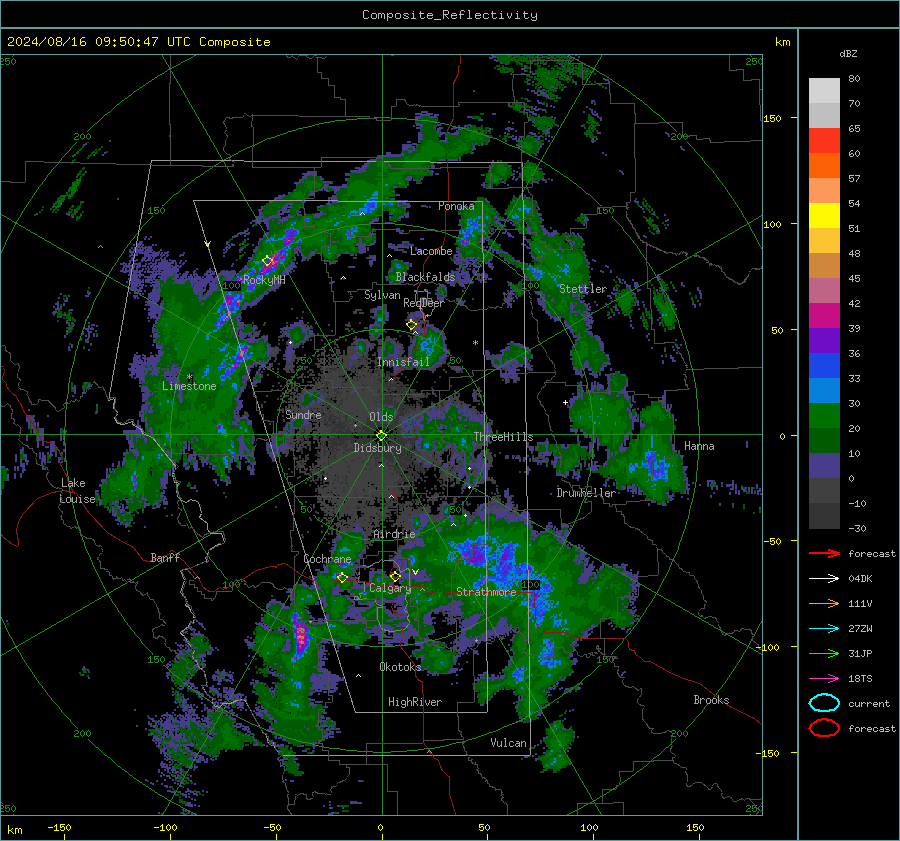Pick the bright green 20–30 dBZ swatch
The width and height of the screenshot is (900, 841).
824,415
